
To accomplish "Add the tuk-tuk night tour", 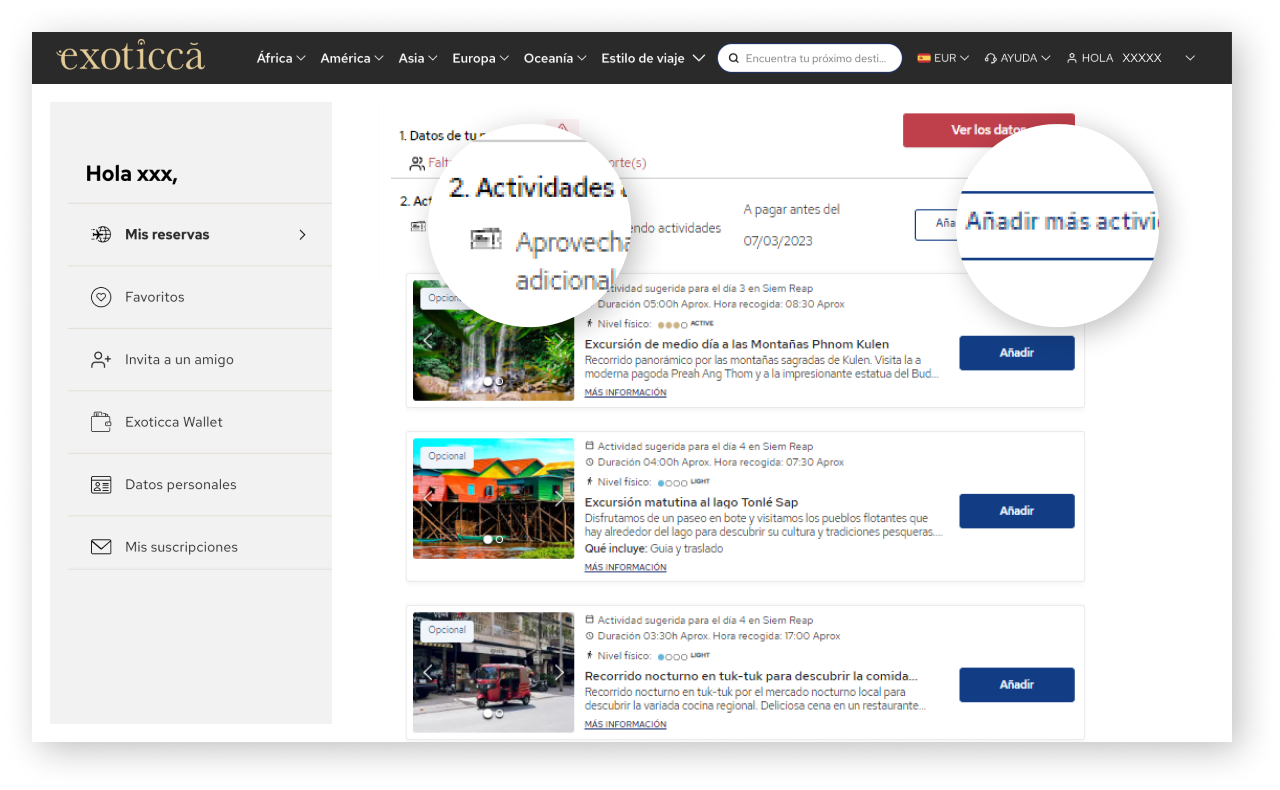I will click(x=1017, y=685).
